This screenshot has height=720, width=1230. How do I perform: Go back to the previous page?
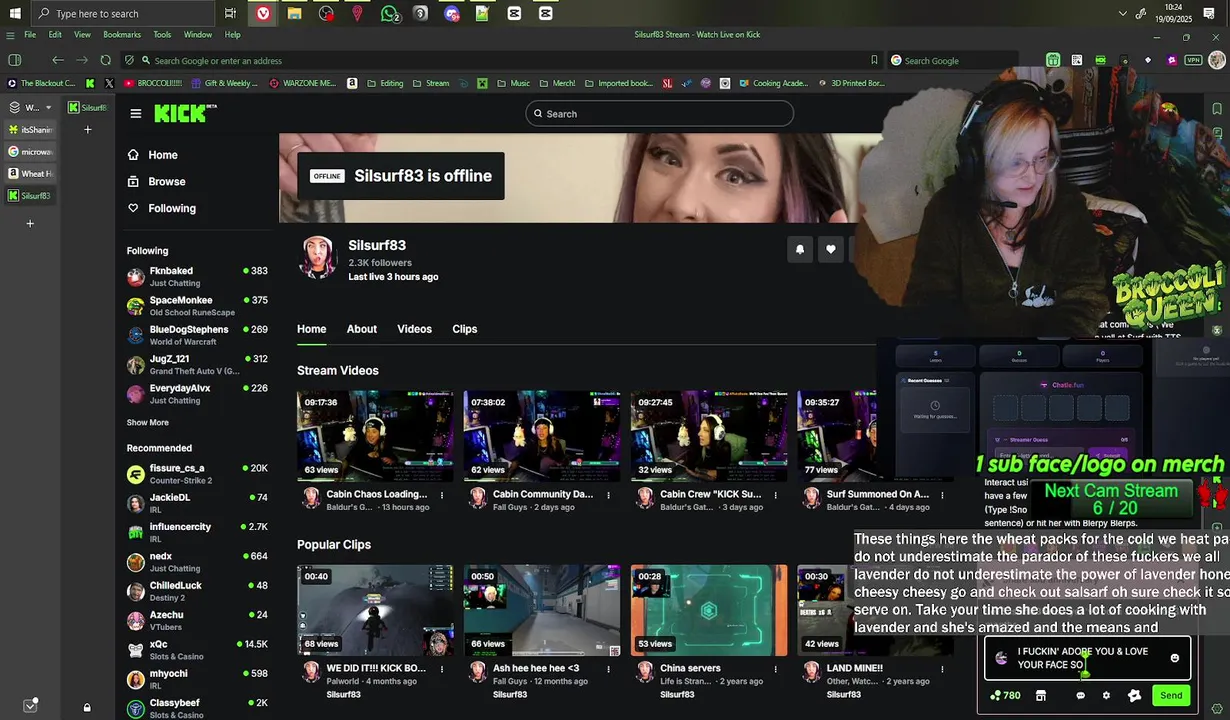57,60
